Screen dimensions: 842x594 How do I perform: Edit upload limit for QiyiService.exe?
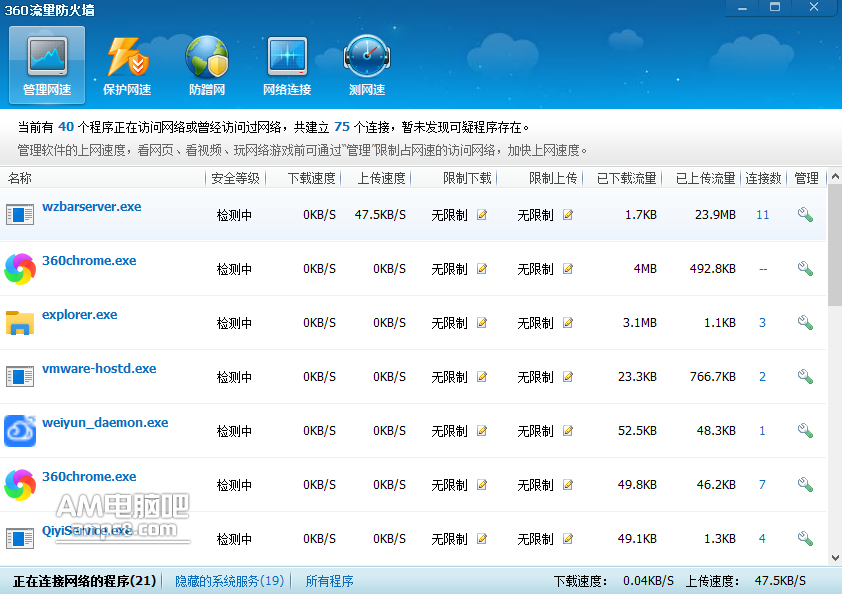pos(568,539)
